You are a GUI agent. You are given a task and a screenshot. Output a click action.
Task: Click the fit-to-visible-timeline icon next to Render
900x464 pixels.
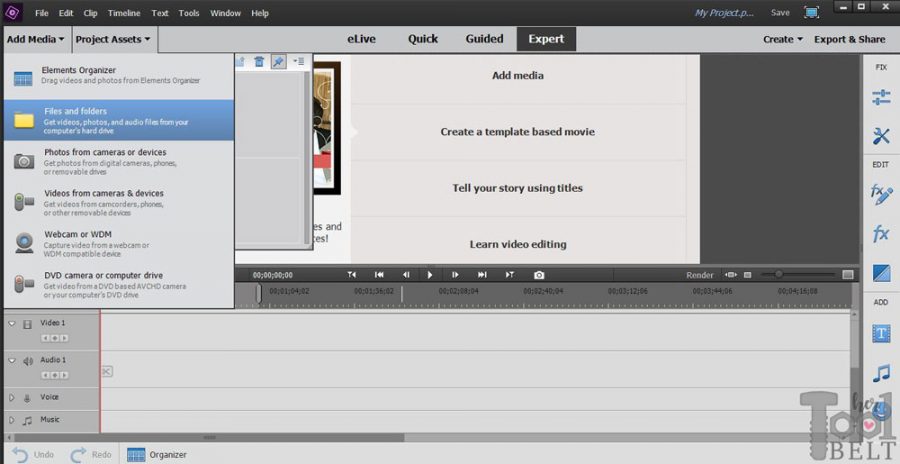[731, 275]
